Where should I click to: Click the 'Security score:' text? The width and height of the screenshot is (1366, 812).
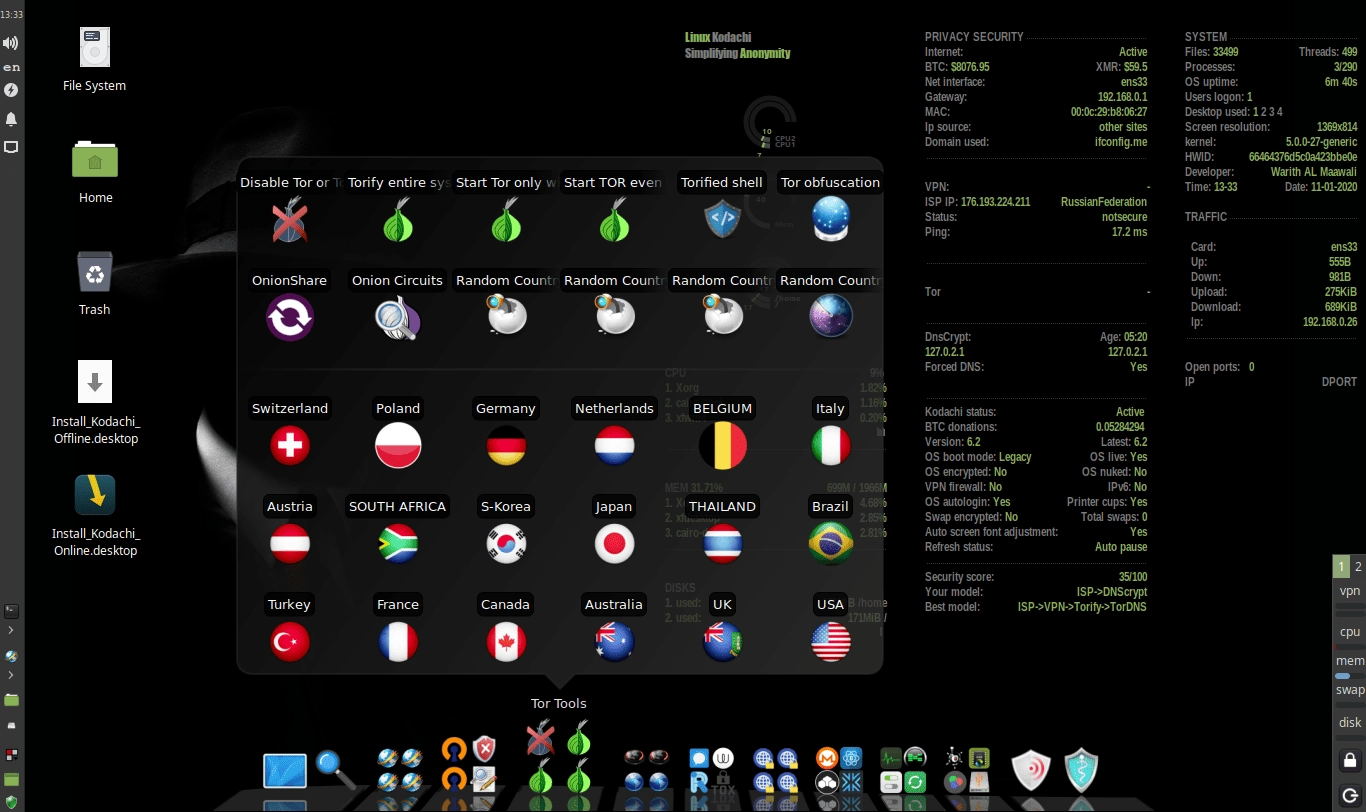(x=959, y=577)
